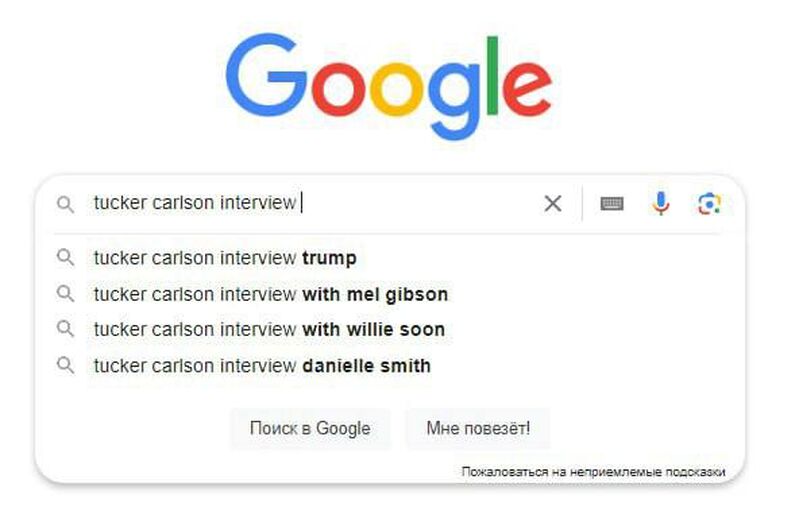Viewport: 799px width, 522px height.
Task: Click the Google logo
Action: tap(389, 88)
